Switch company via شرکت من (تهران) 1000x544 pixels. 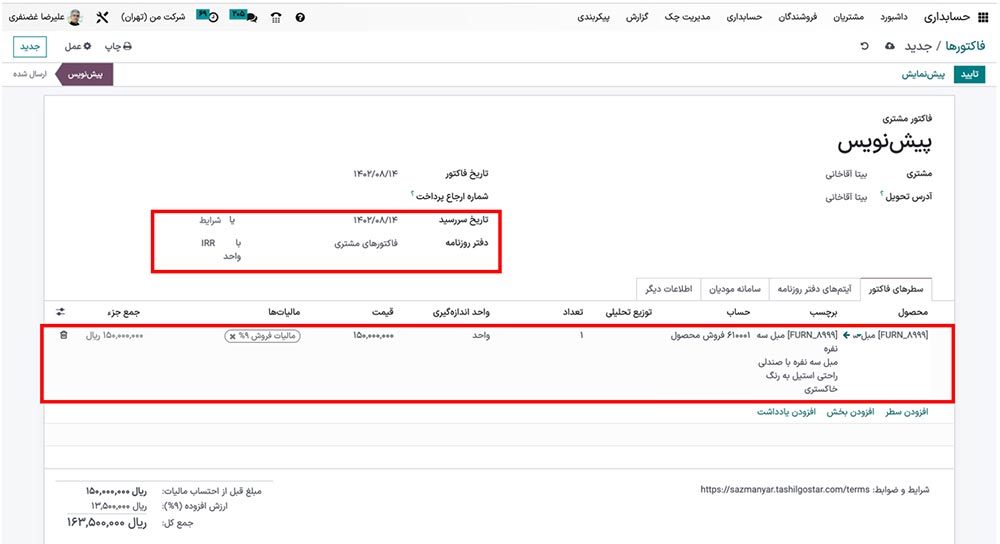tap(153, 17)
